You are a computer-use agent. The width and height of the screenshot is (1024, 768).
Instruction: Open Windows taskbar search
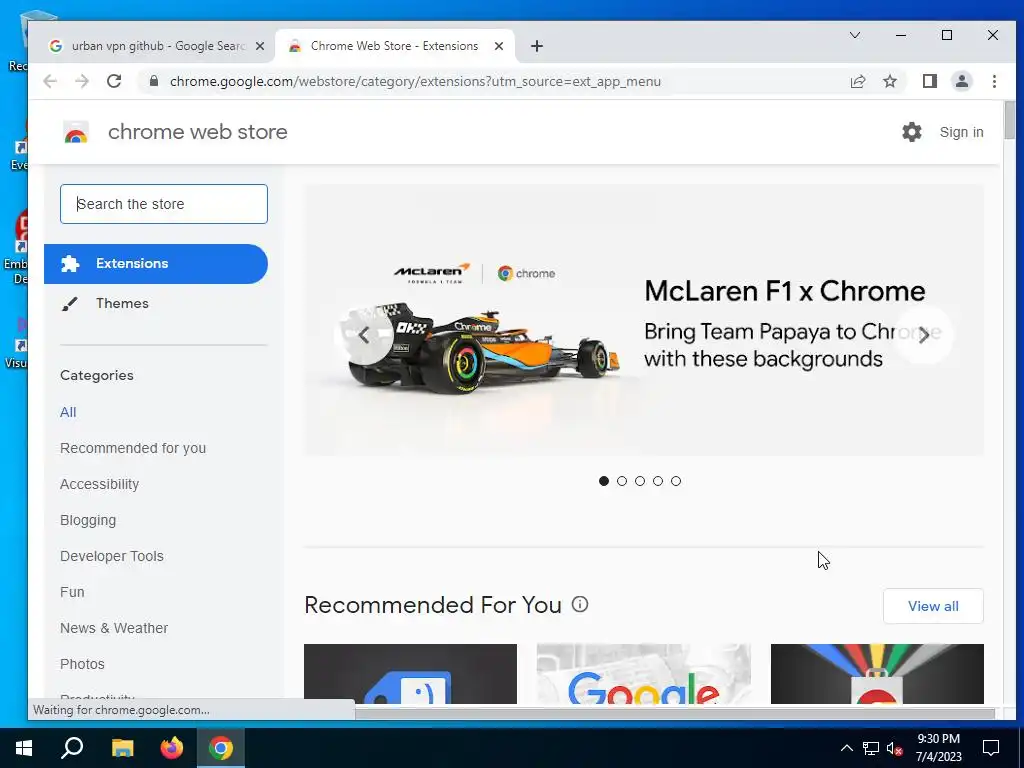pos(72,748)
